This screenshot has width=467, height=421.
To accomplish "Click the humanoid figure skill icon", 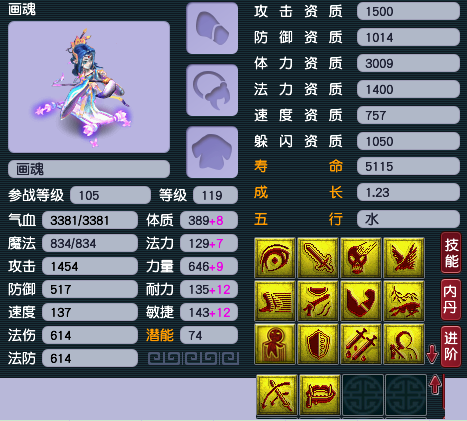I will 275,344.
